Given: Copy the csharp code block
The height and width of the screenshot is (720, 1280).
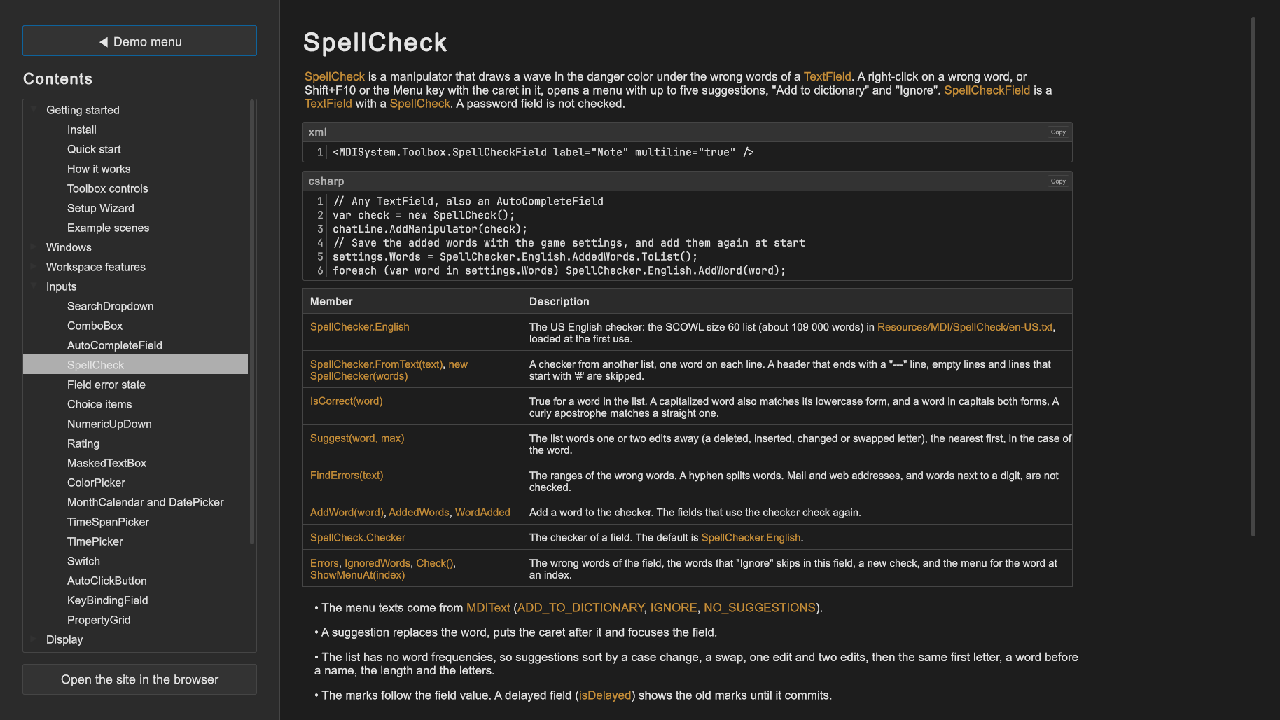Looking at the screenshot, I should pos(1058,181).
